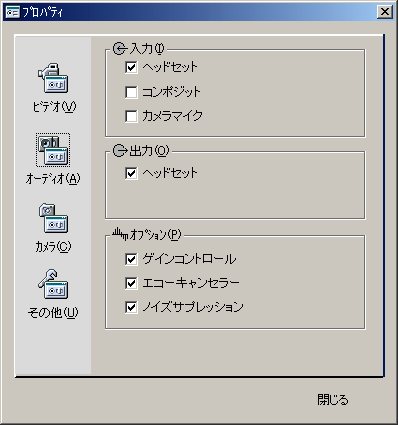The width and height of the screenshot is (398, 425).
Task: Open その他(U) wrench settings icon
Action: point(53,284)
